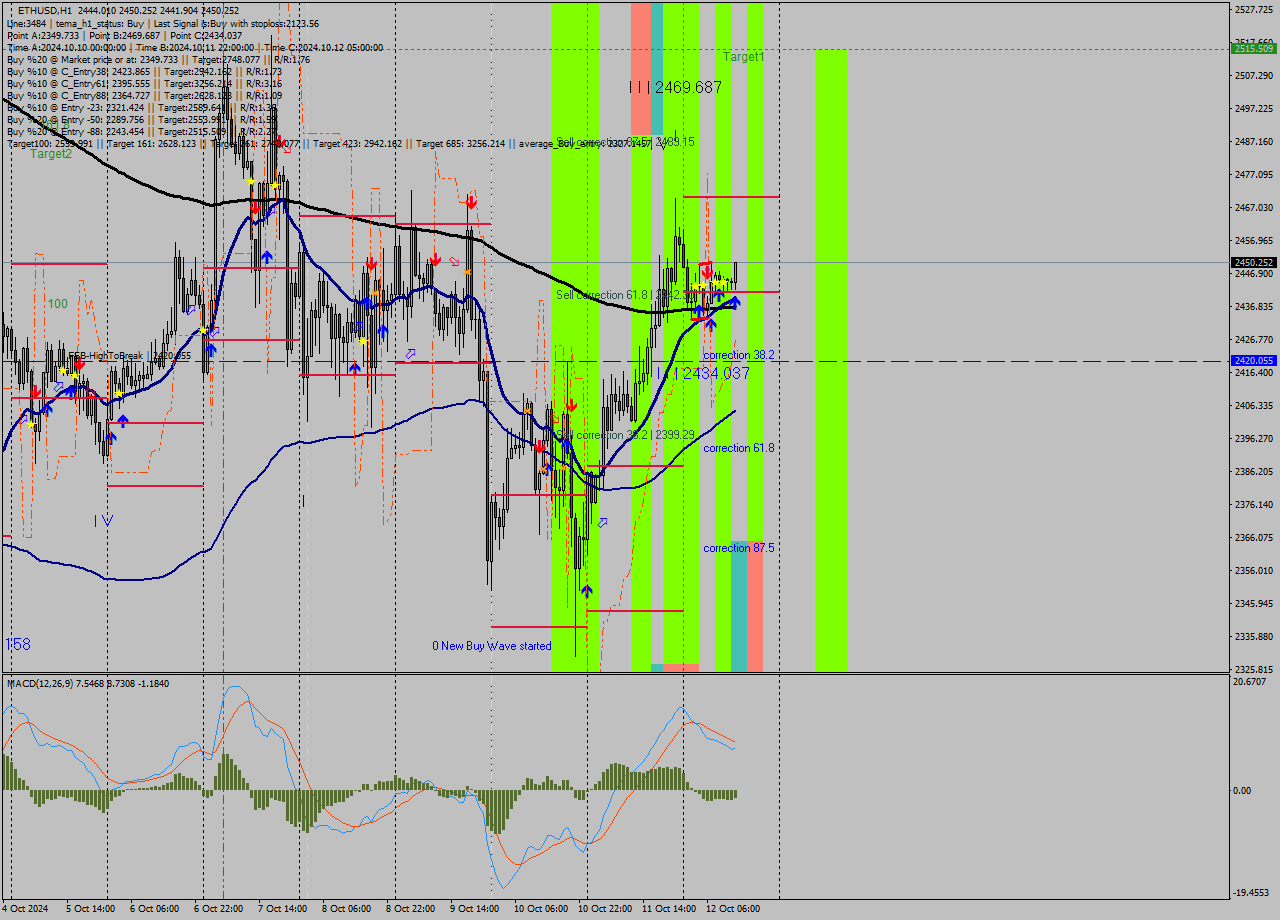Select the blue 'correction 38.2' label

pos(739,355)
